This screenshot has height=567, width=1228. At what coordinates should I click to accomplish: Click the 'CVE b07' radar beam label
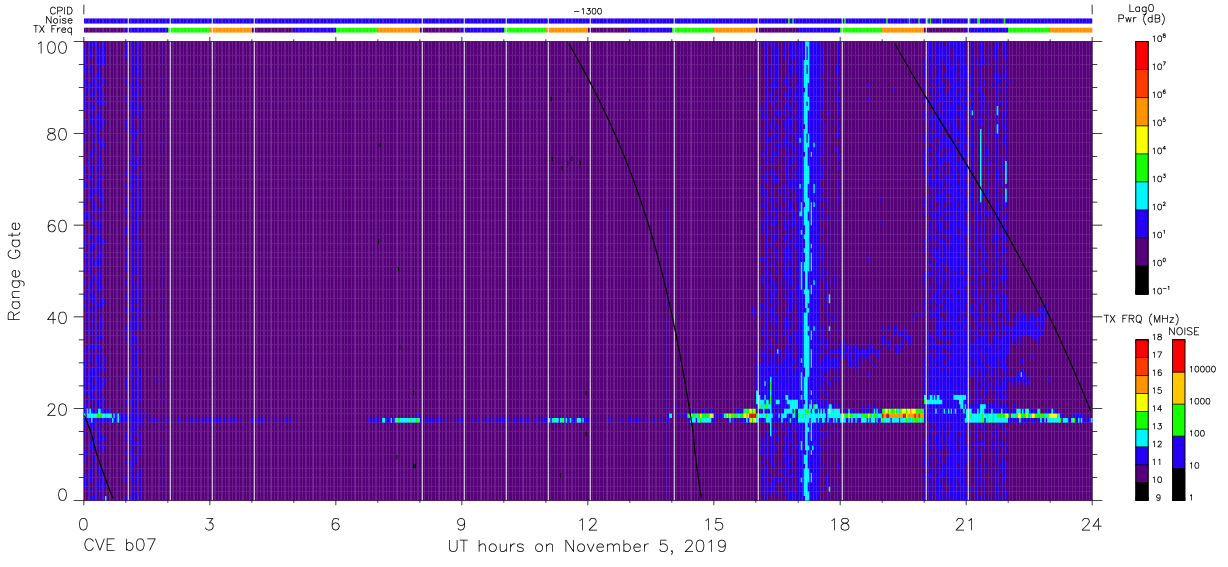pyautogui.click(x=120, y=547)
